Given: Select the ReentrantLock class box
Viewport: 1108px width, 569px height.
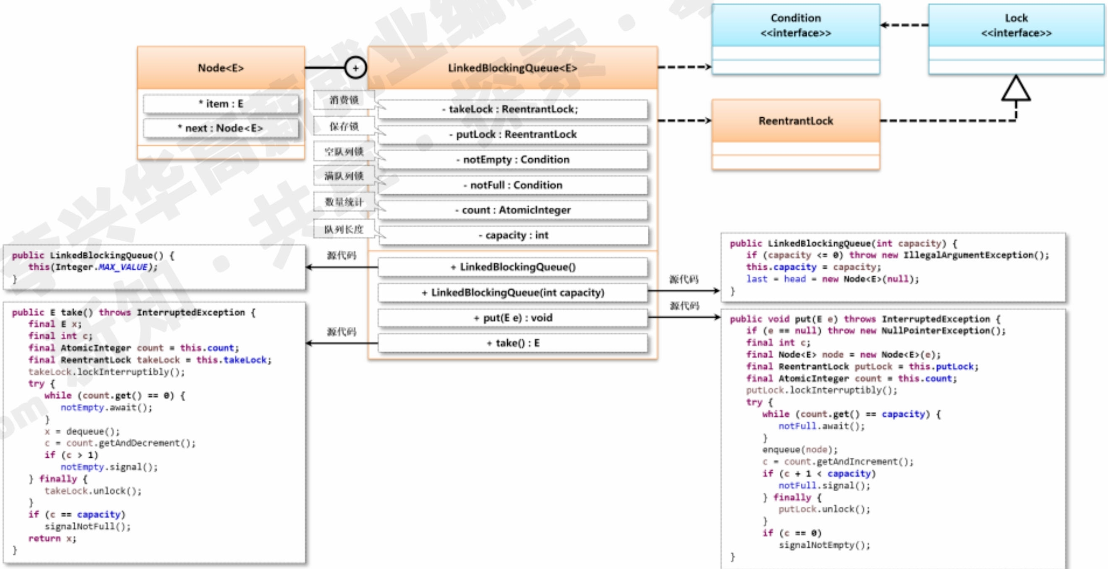Looking at the screenshot, I should coord(795,121).
